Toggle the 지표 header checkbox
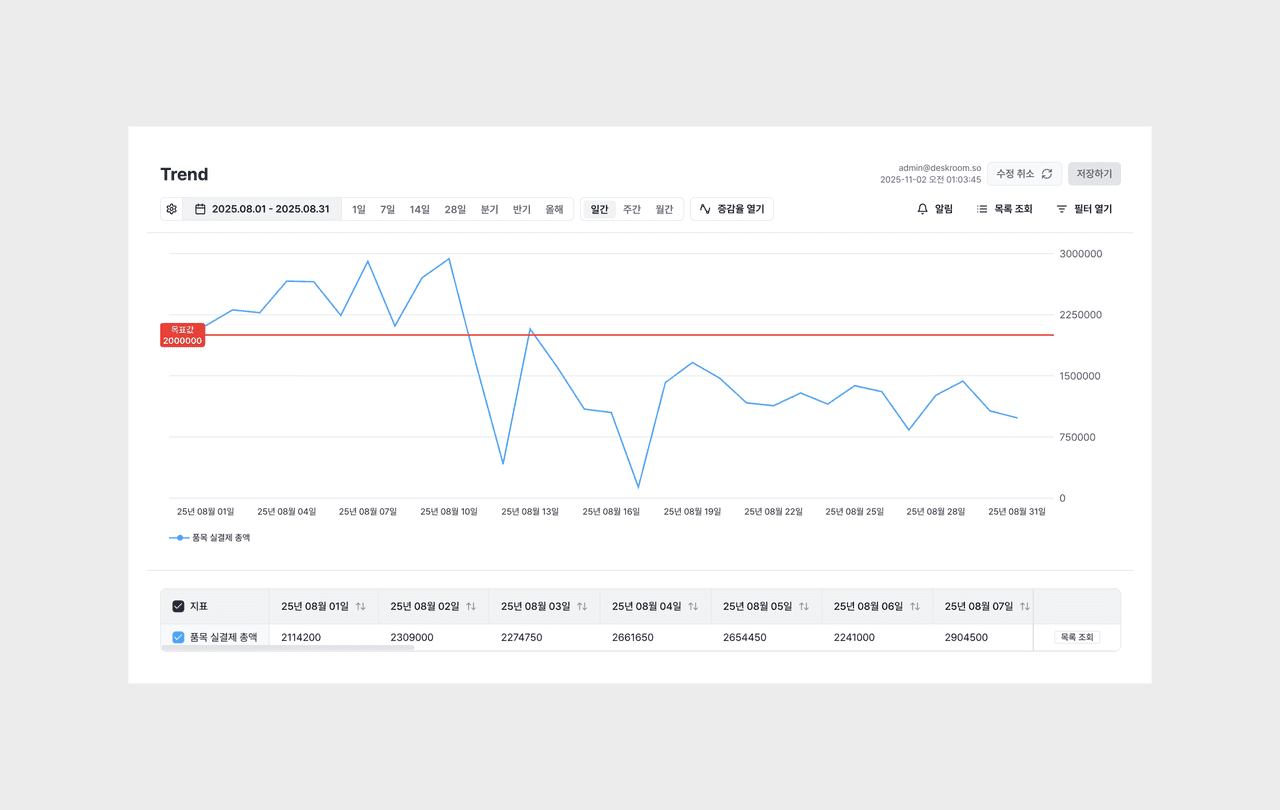 click(178, 606)
